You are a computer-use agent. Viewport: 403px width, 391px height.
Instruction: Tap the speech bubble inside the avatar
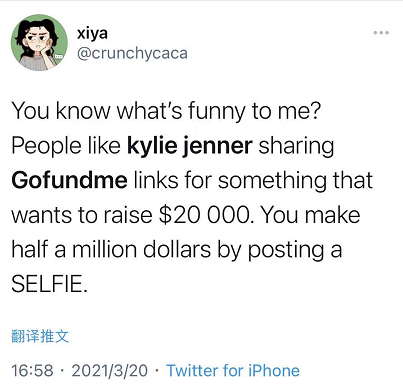point(59,57)
